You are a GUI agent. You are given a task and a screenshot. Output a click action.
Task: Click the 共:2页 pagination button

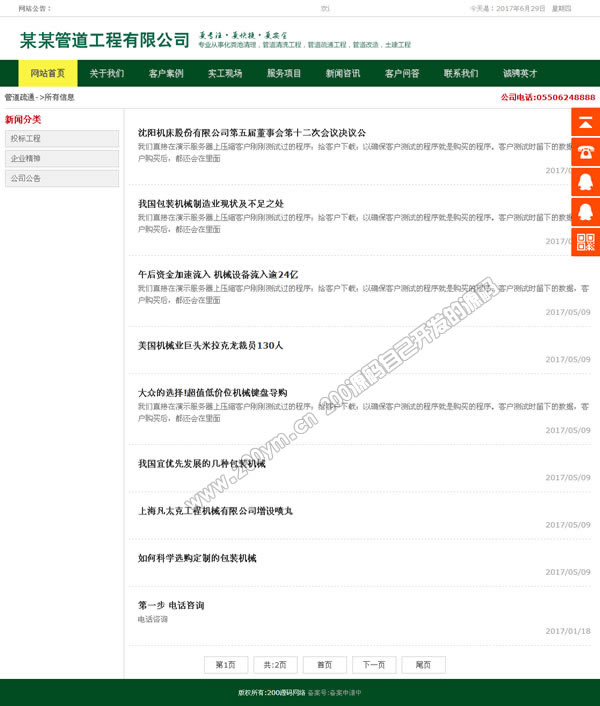pyautogui.click(x=275, y=665)
